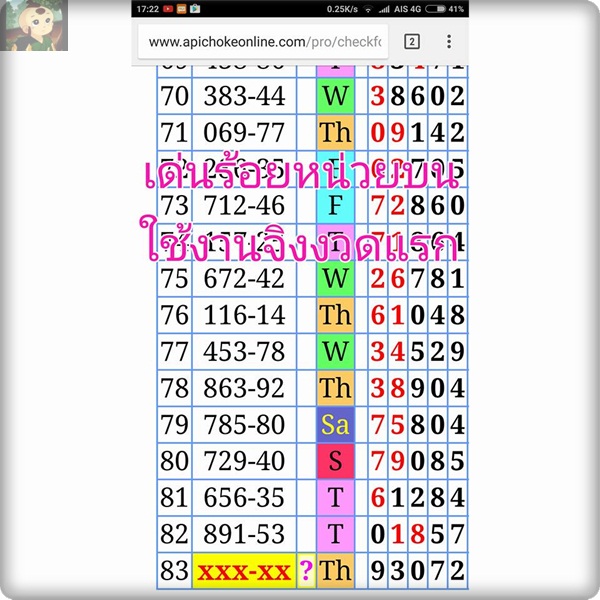Tap the AIS 4G carrier label

pyautogui.click(x=408, y=9)
